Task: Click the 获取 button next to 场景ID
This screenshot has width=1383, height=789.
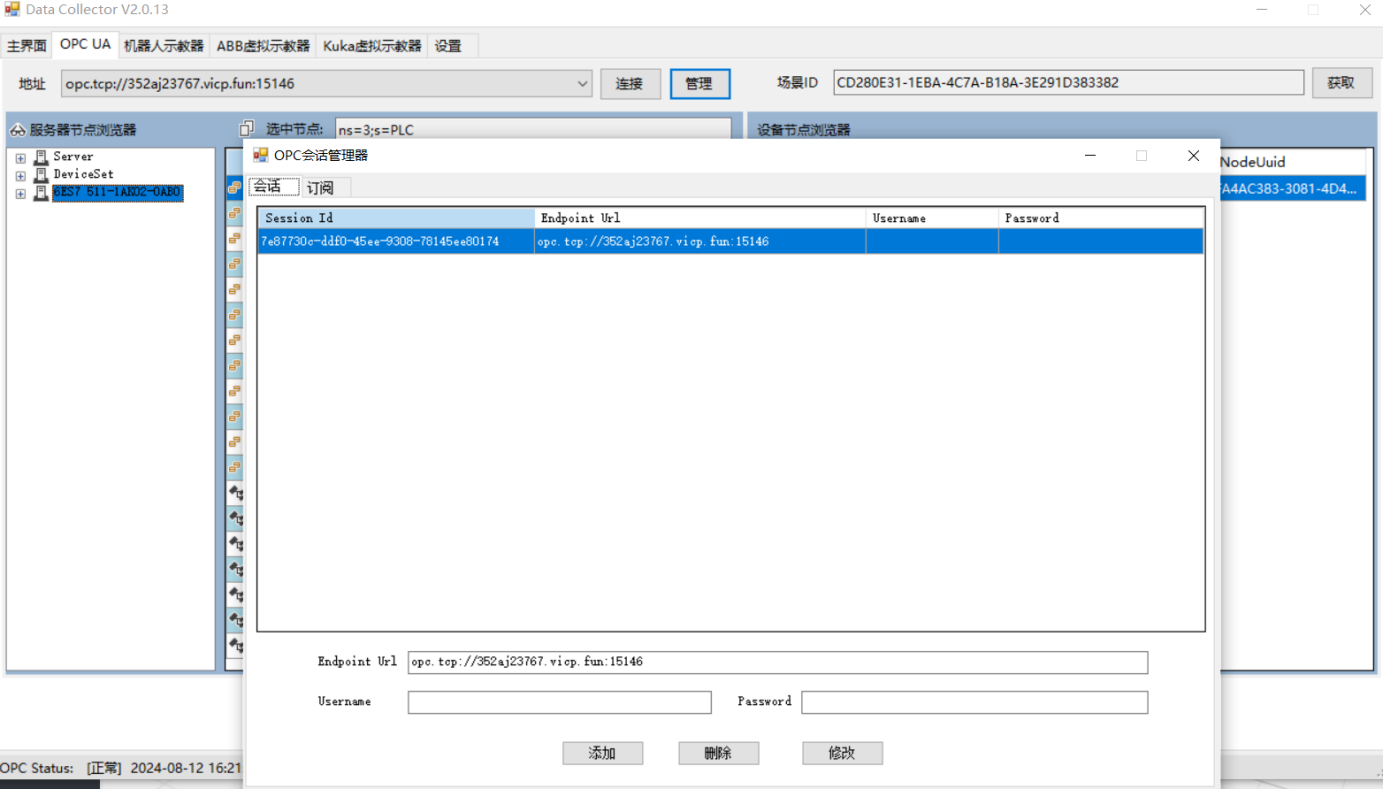Action: click(1341, 83)
